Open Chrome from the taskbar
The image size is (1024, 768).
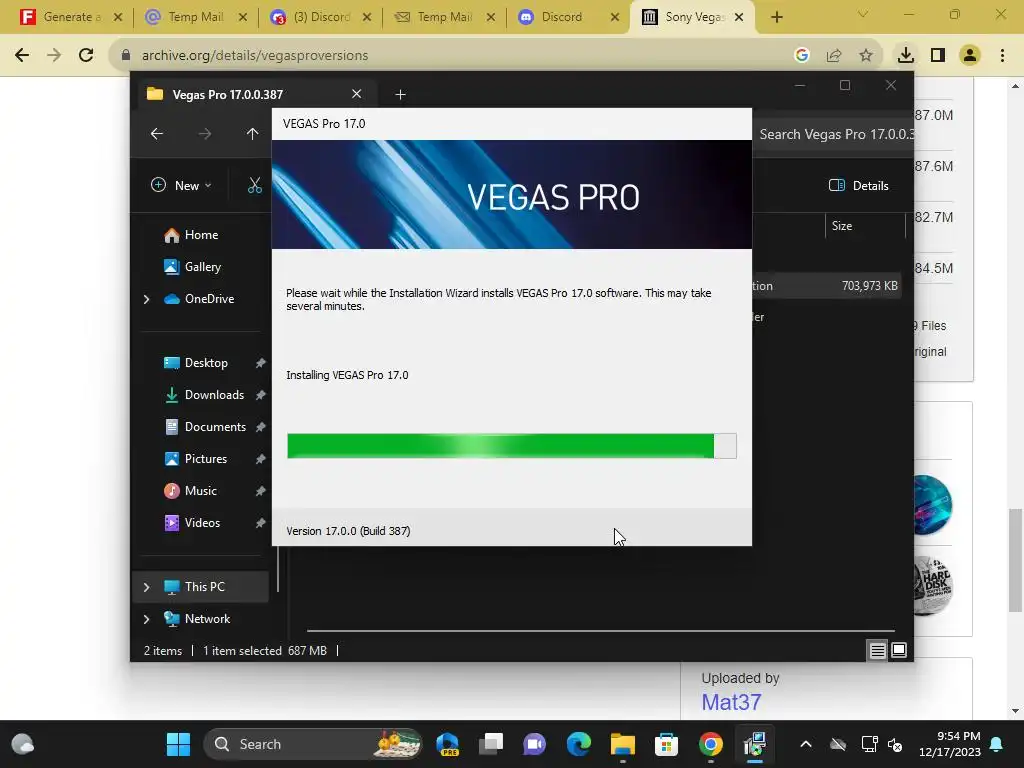pos(711,744)
